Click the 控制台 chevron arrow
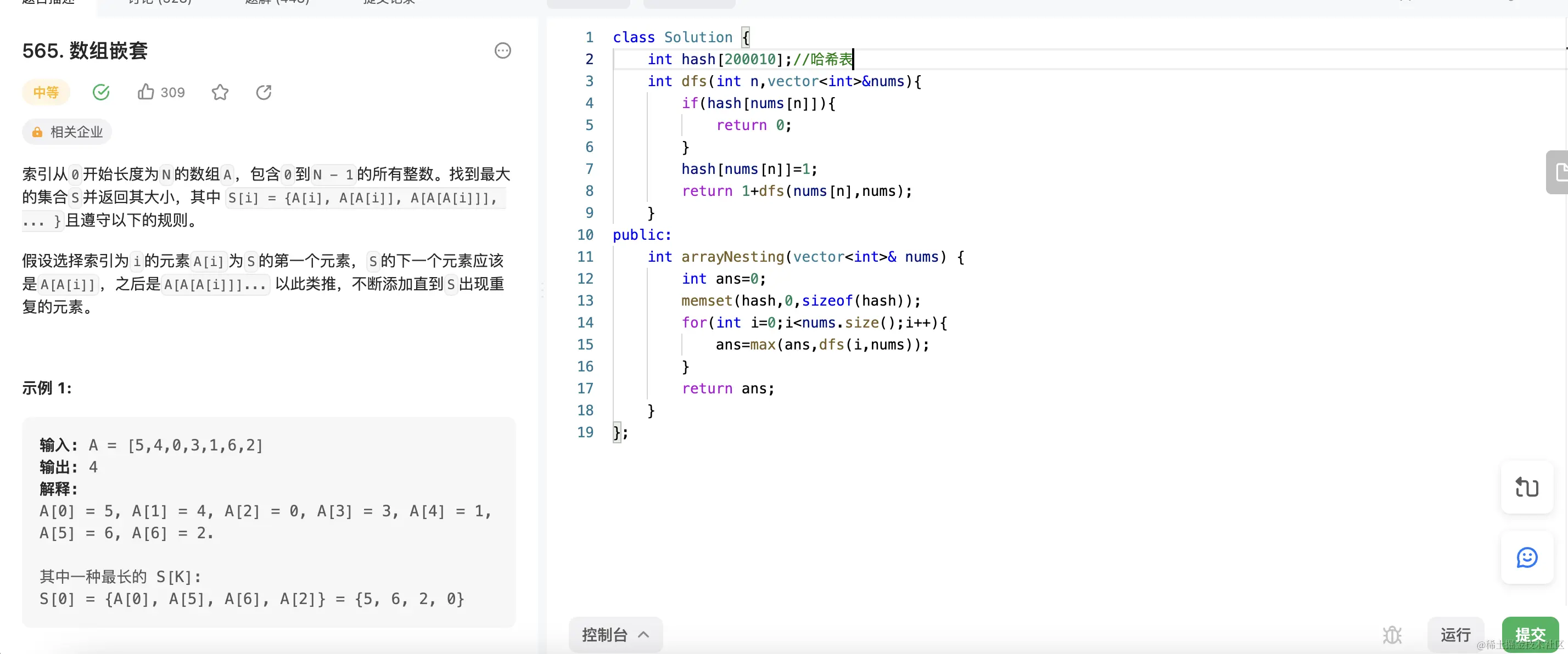The width and height of the screenshot is (1568, 654). point(643,635)
